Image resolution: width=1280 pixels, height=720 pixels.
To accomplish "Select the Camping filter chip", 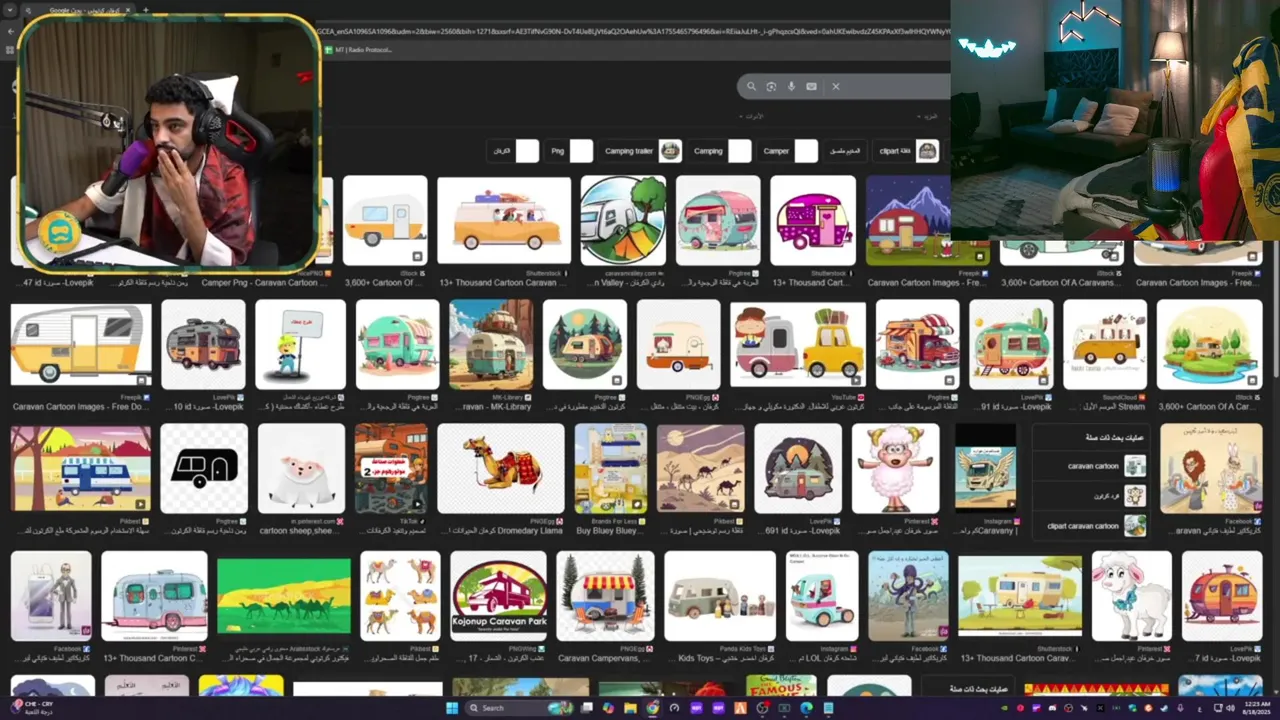I will [x=721, y=151].
